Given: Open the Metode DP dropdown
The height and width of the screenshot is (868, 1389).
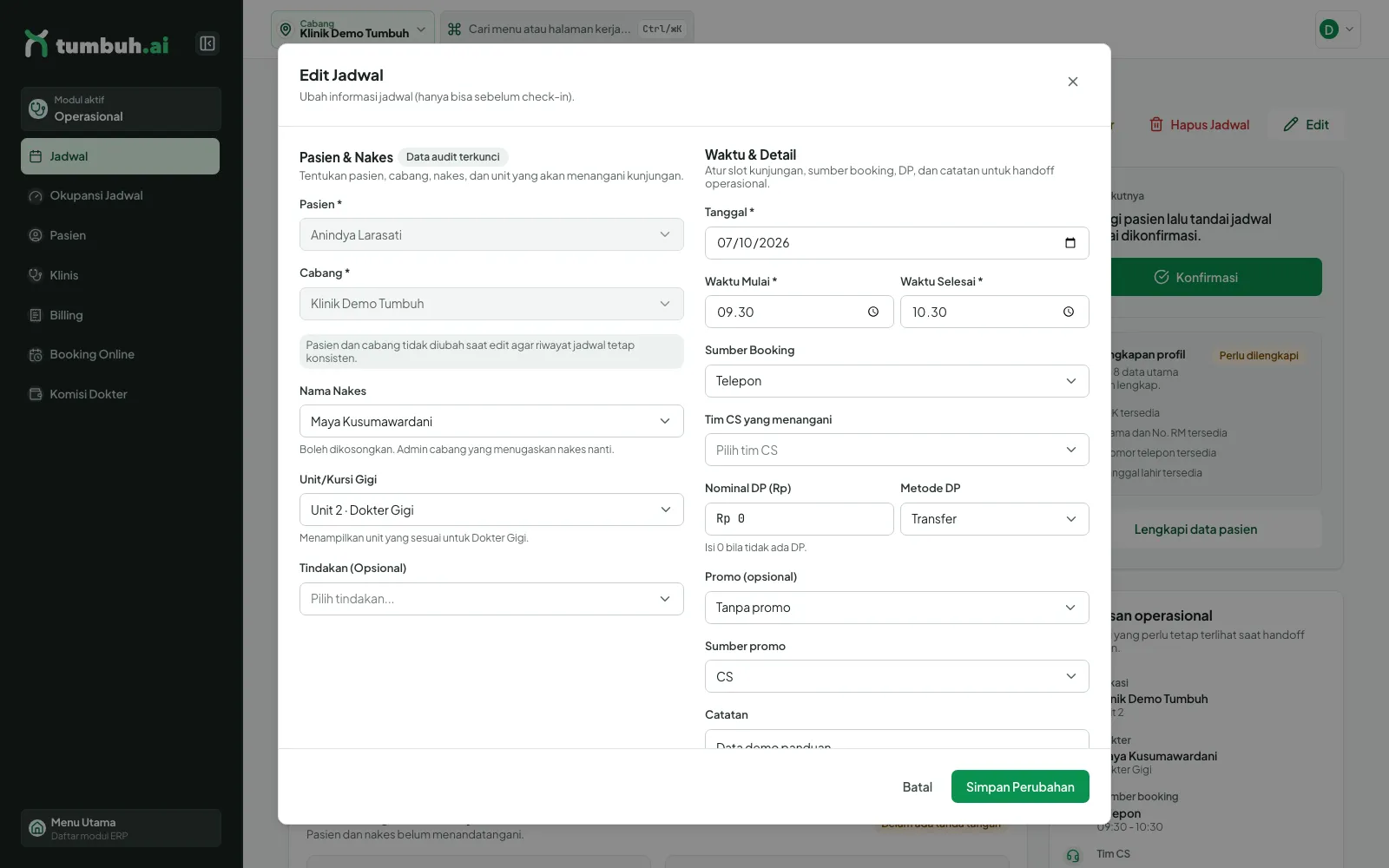Looking at the screenshot, I should [995, 519].
